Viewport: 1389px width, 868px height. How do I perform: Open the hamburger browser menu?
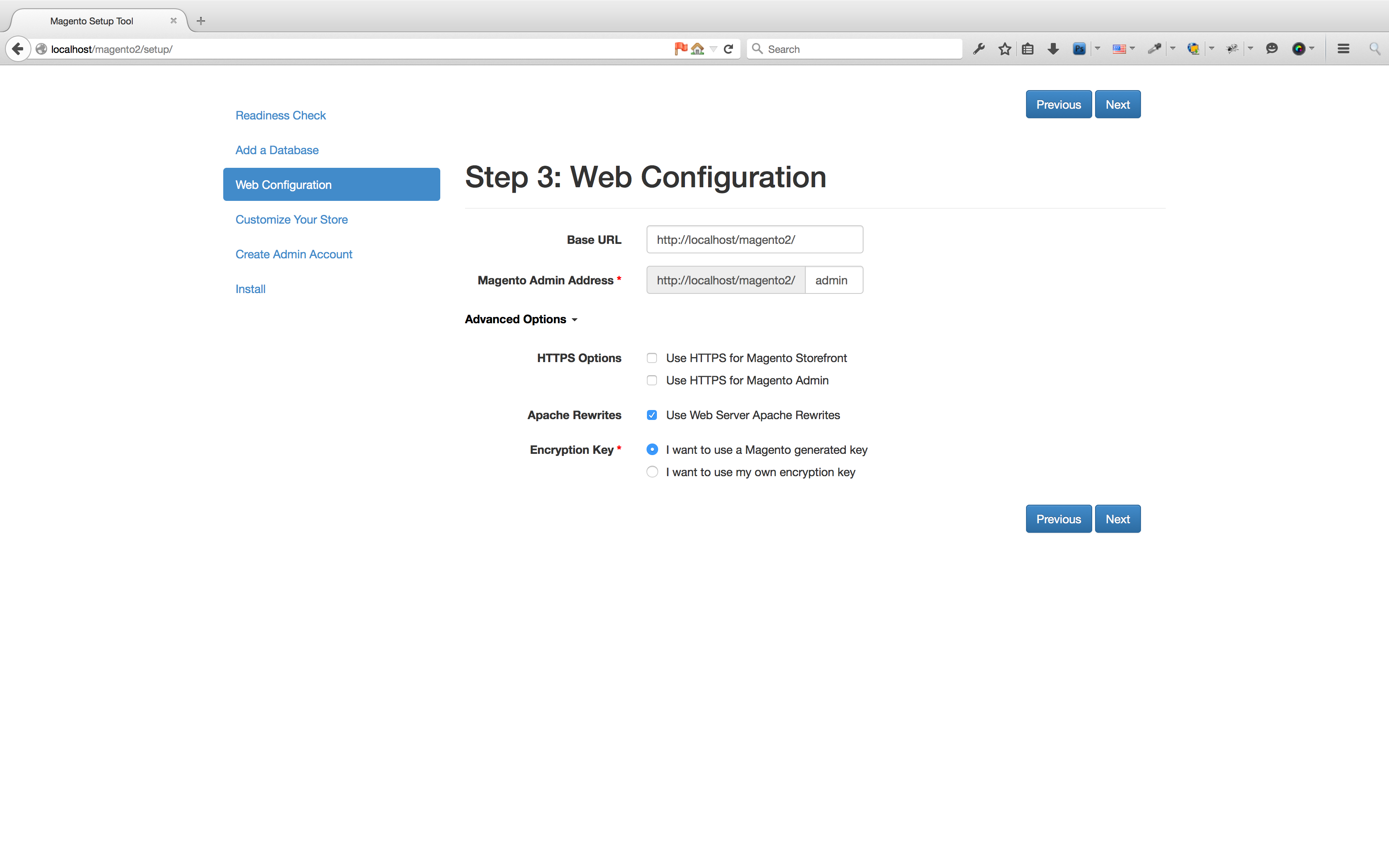pos(1343,49)
